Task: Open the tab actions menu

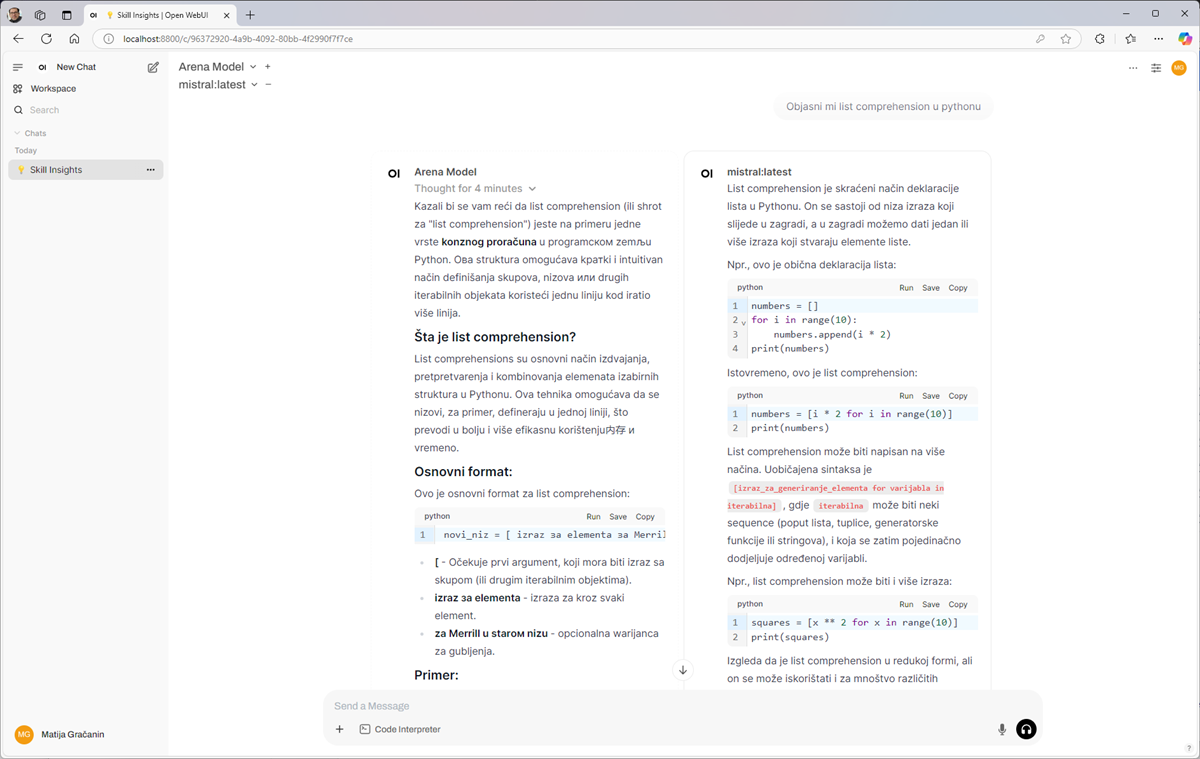Action: pyautogui.click(x=66, y=15)
